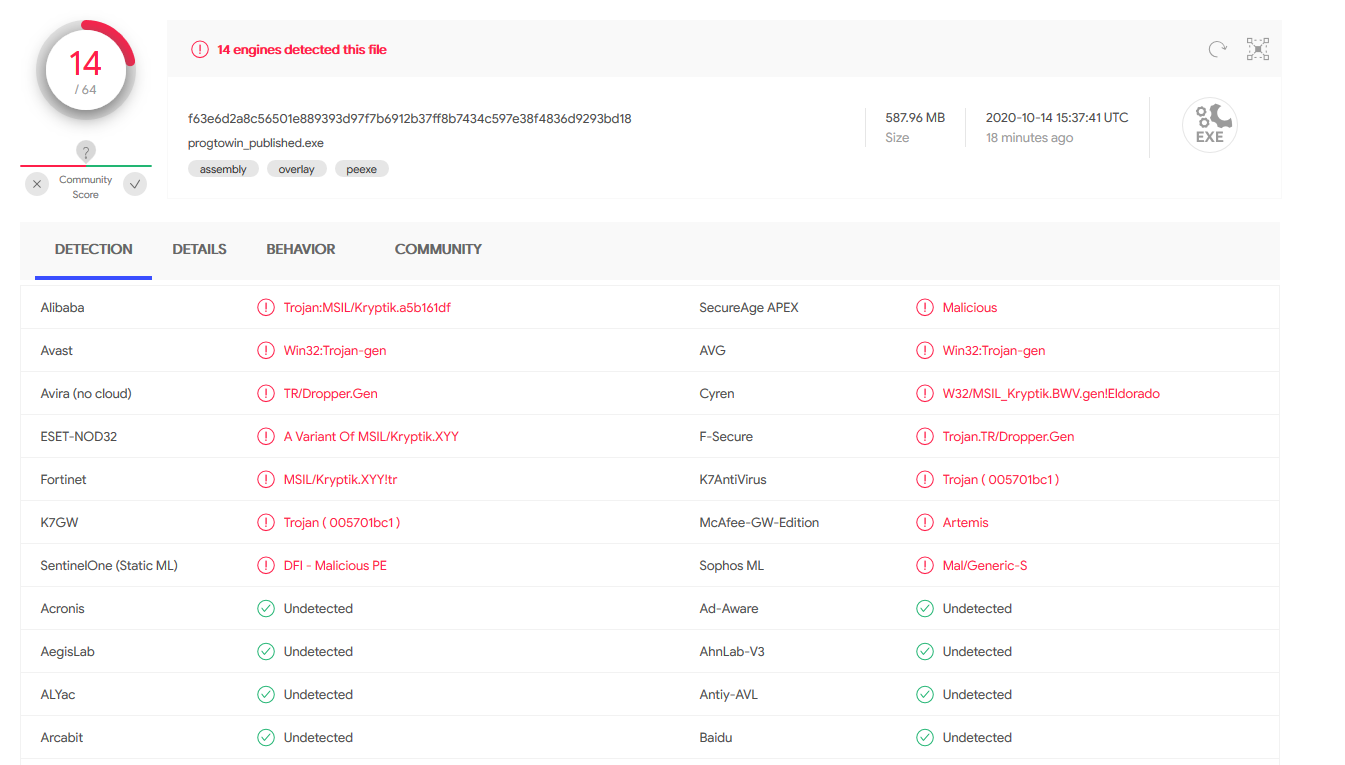The width and height of the screenshot is (1345, 765).
Task: Click the Malicious result for SecureAge APEX
Action: (970, 308)
